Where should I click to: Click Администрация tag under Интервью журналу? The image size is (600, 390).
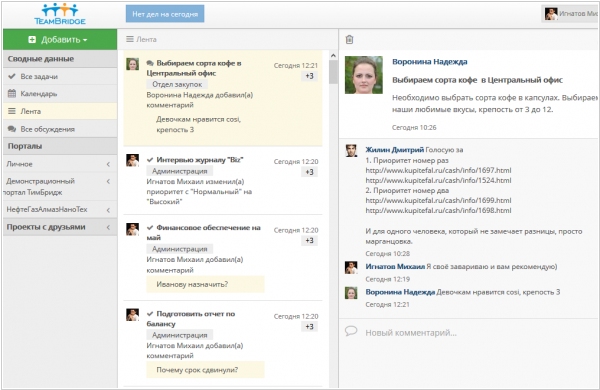tap(179, 171)
